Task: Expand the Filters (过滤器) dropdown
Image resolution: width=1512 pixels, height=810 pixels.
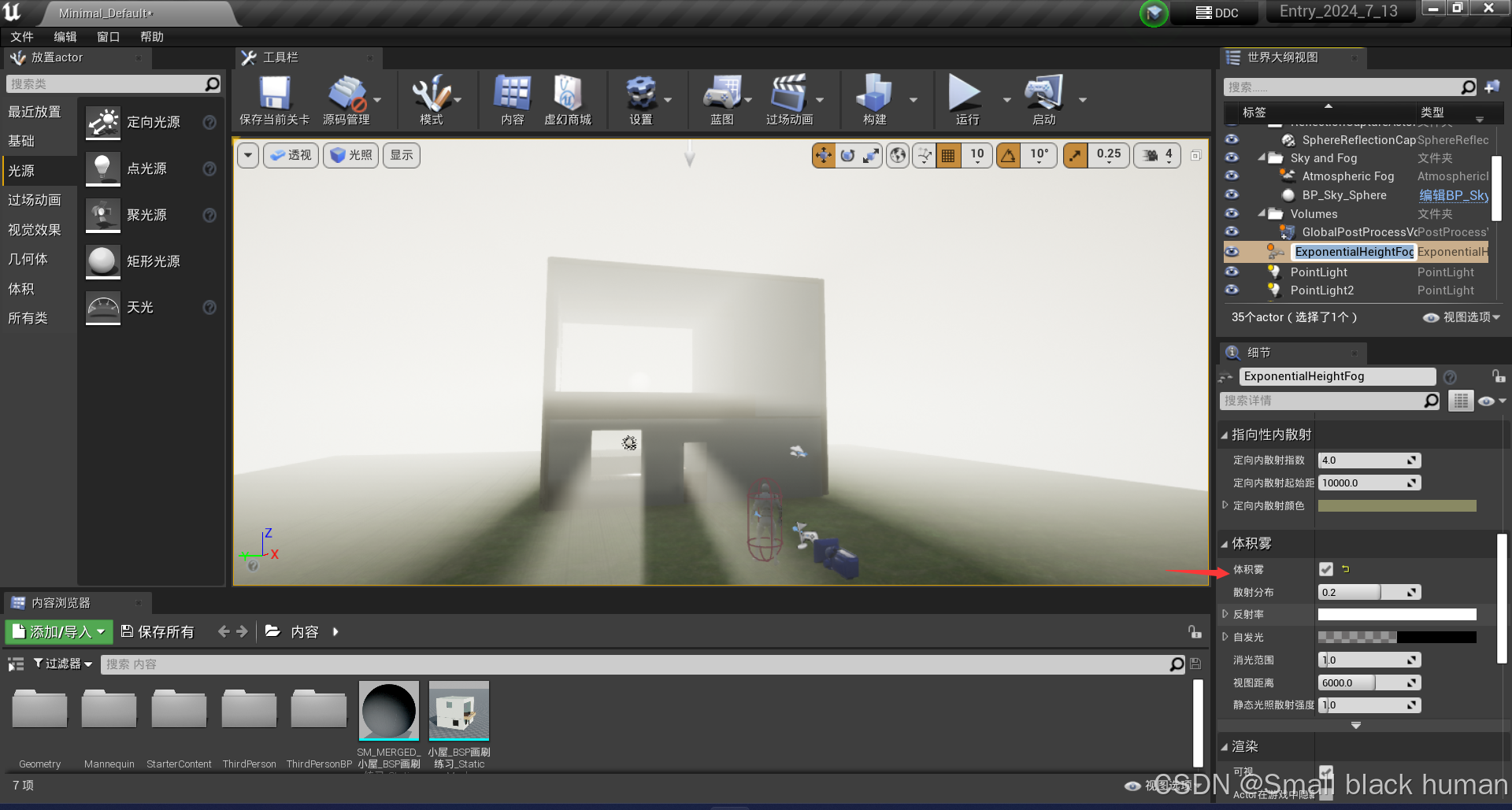Action: tap(63, 664)
